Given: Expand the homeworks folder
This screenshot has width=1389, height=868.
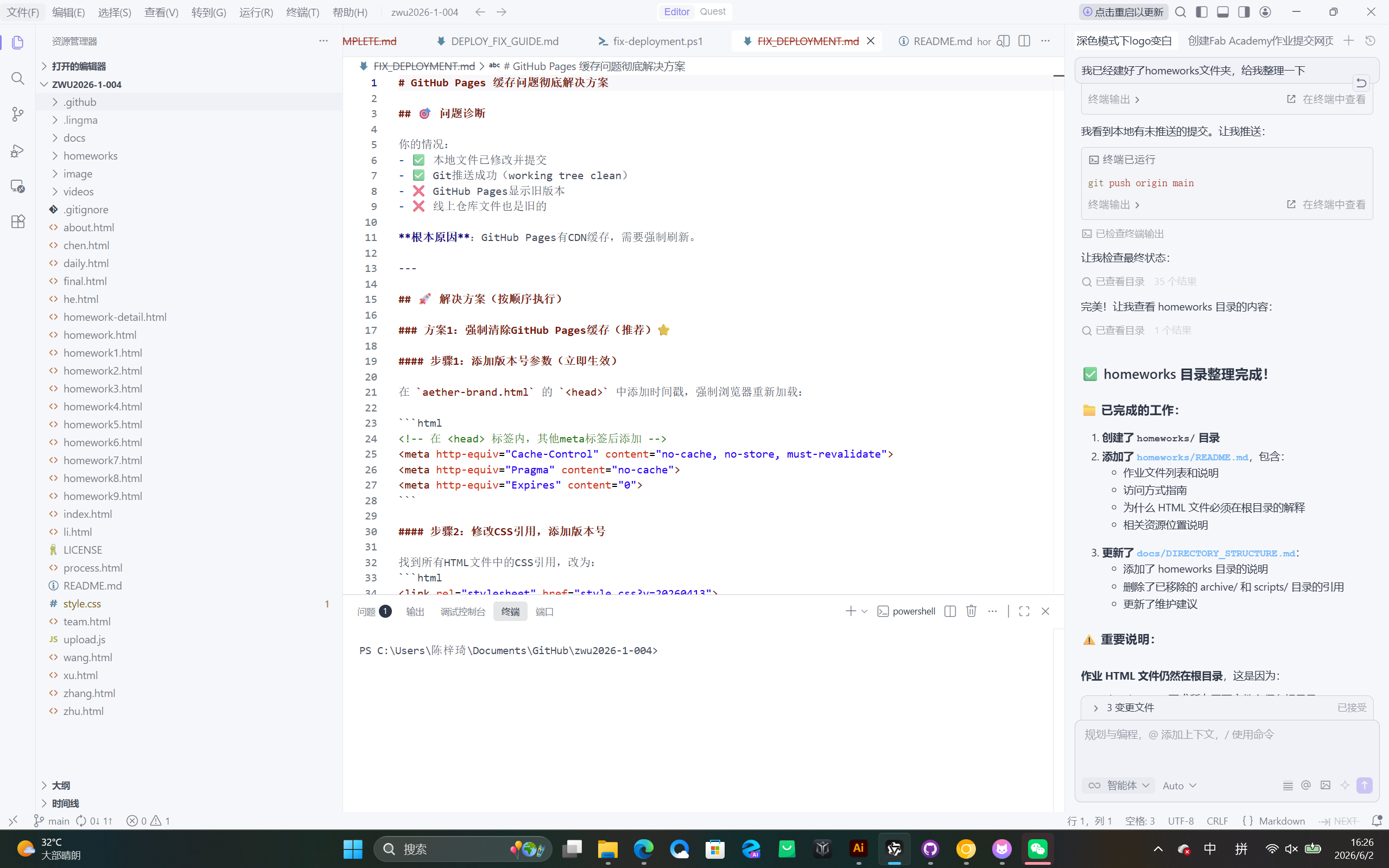Looking at the screenshot, I should (189, 156).
